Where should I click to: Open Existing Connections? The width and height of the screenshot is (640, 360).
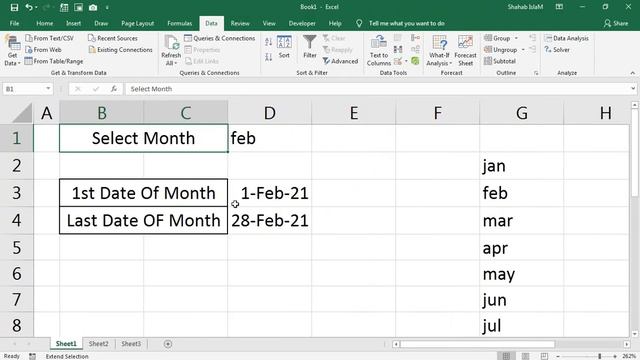click(x=120, y=49)
